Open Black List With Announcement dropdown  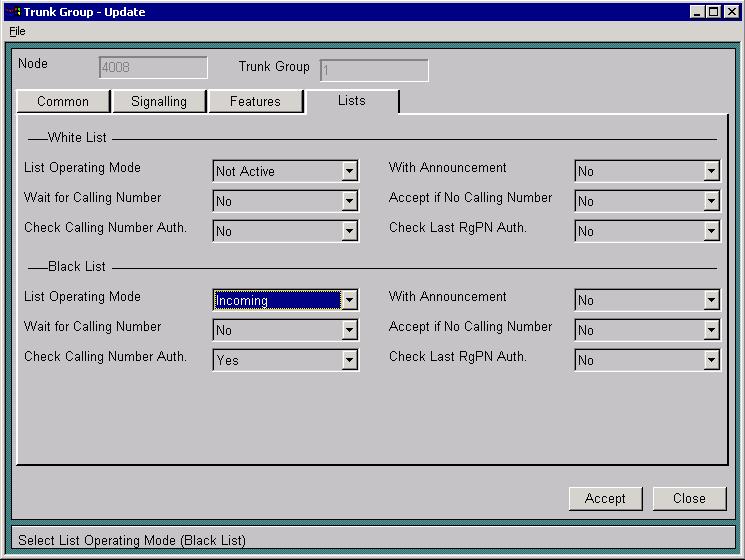(x=711, y=300)
